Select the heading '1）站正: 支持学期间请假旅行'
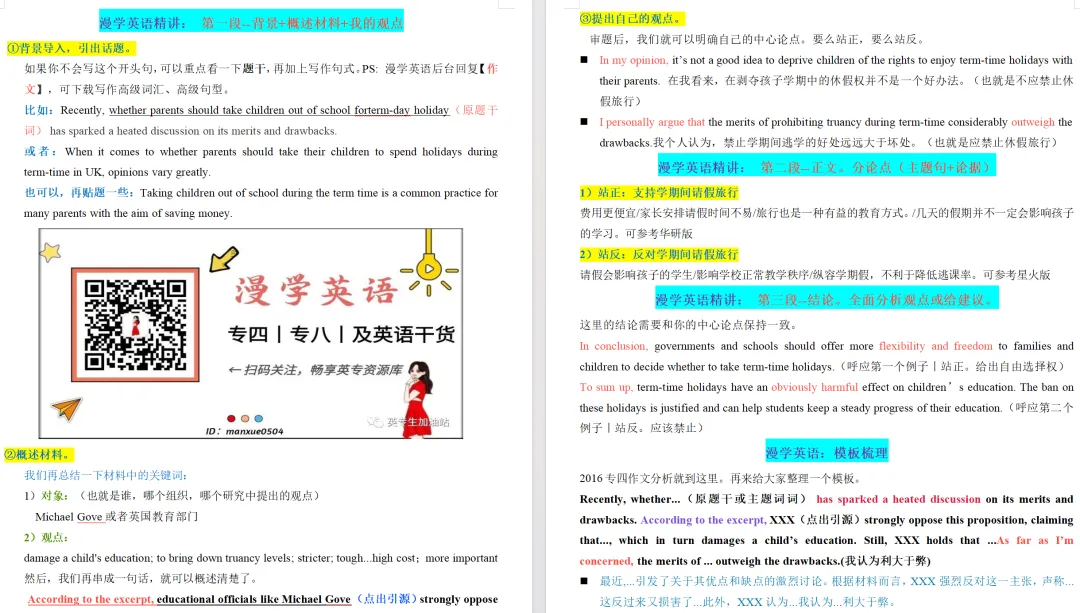 658,192
